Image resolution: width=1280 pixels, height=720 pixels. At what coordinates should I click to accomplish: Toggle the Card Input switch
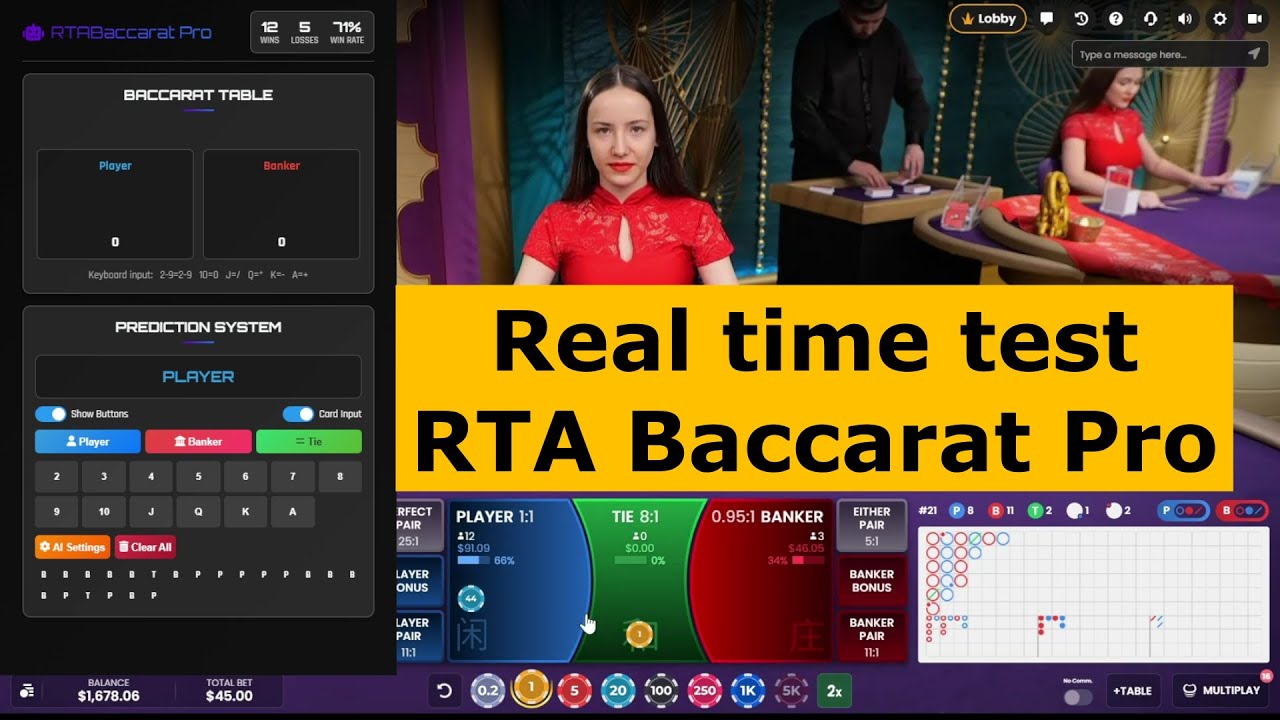[298, 414]
